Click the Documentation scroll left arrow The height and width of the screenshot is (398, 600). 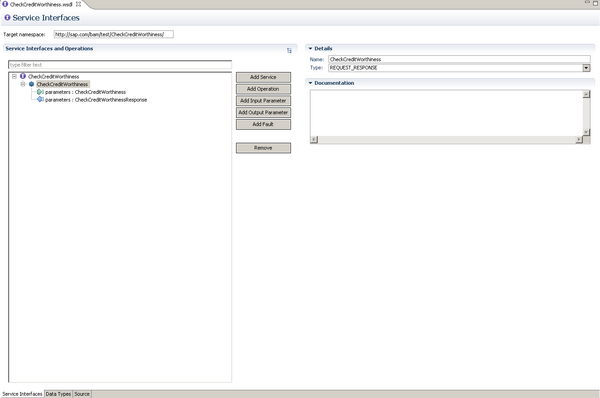[x=314, y=140]
